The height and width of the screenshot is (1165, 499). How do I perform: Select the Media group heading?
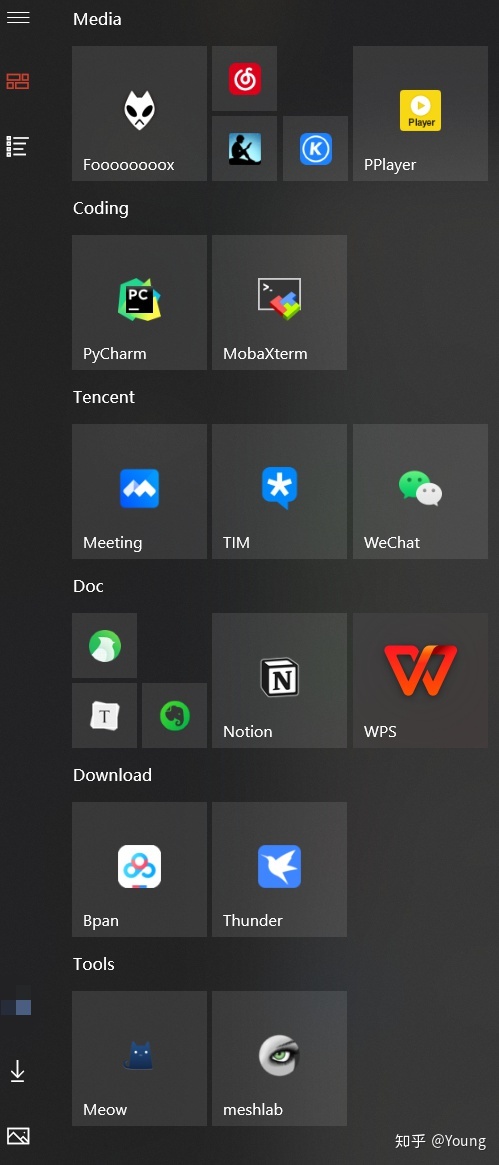coord(97,19)
